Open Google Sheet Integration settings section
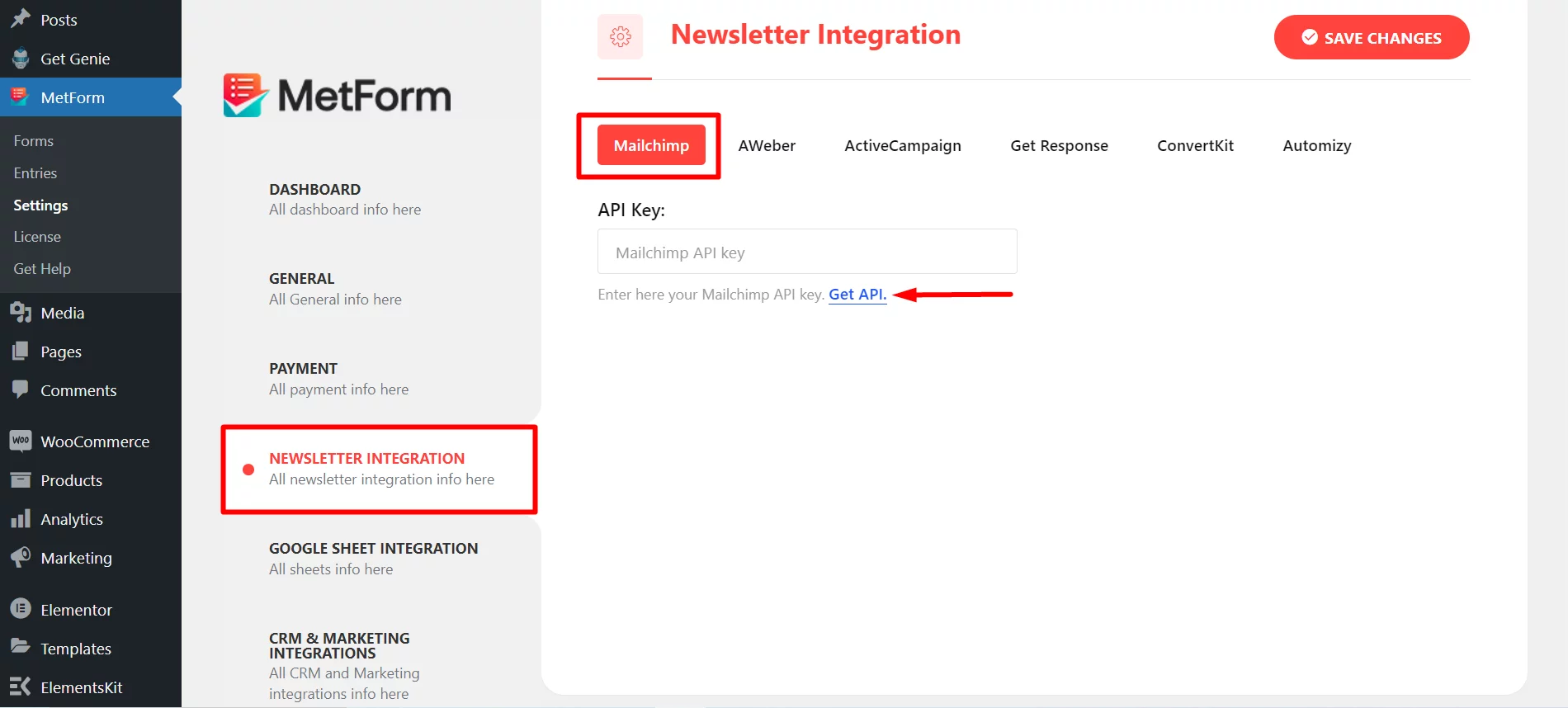The height and width of the screenshot is (708, 1568). (x=373, y=558)
